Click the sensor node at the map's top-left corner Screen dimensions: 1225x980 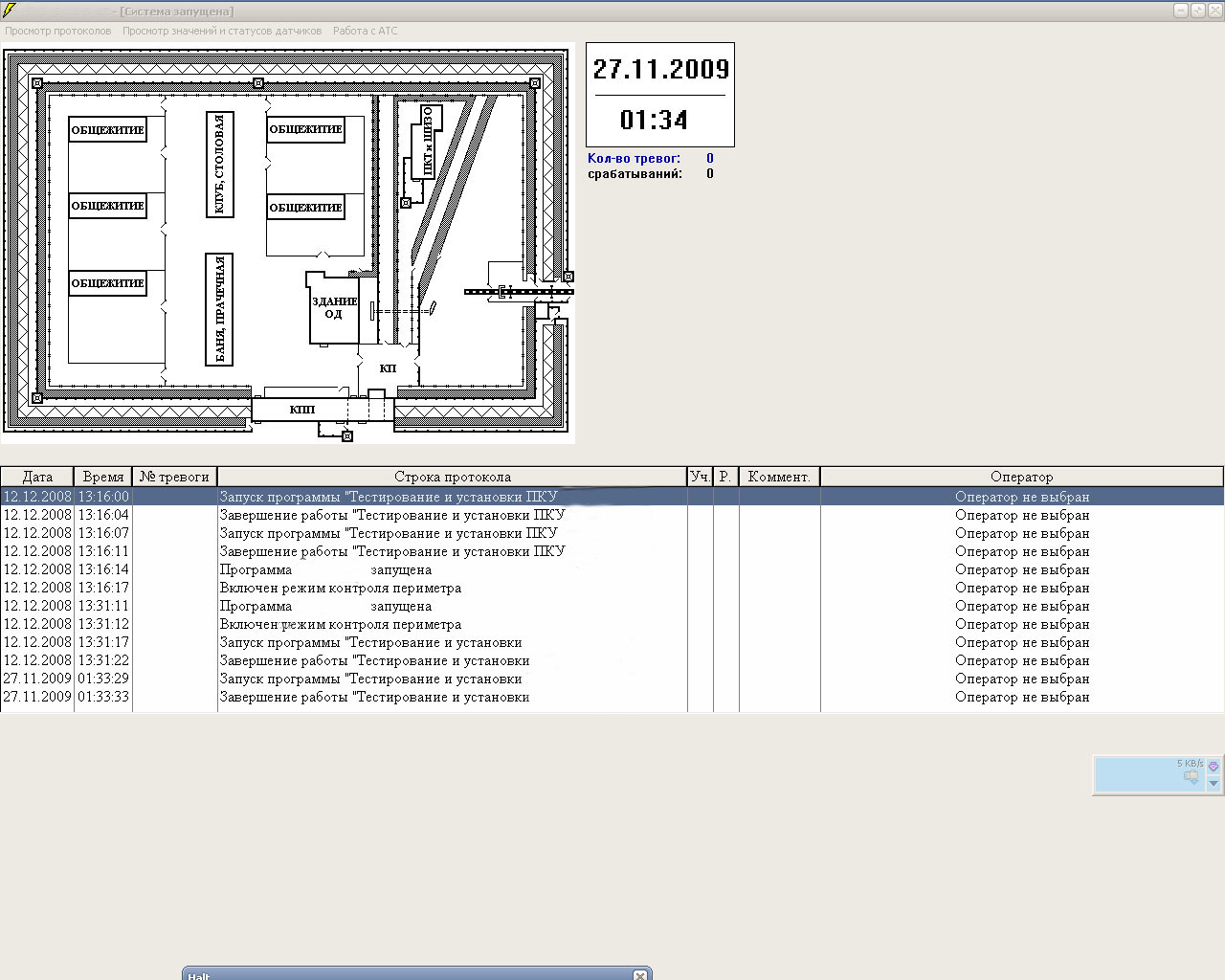(x=37, y=83)
